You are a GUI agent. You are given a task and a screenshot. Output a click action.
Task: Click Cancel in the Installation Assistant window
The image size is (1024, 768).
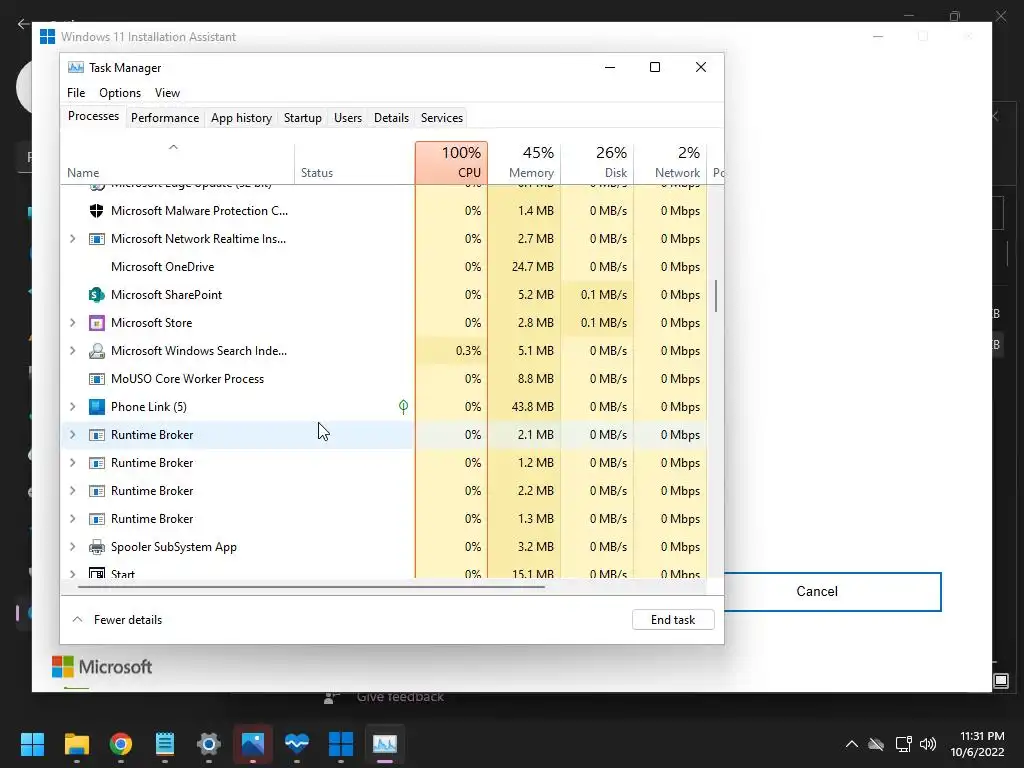coord(833,592)
